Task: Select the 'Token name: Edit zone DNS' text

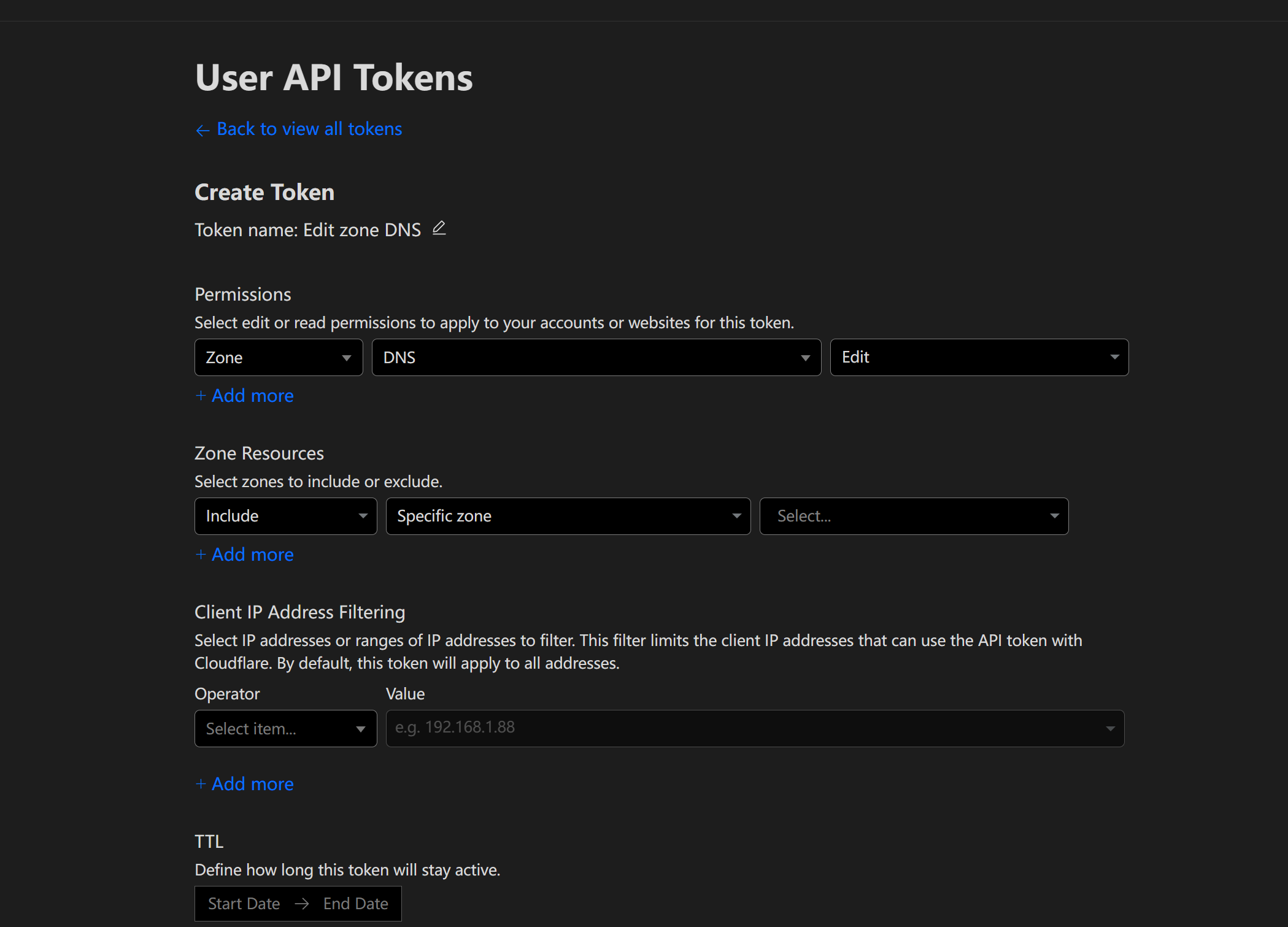Action: [308, 230]
